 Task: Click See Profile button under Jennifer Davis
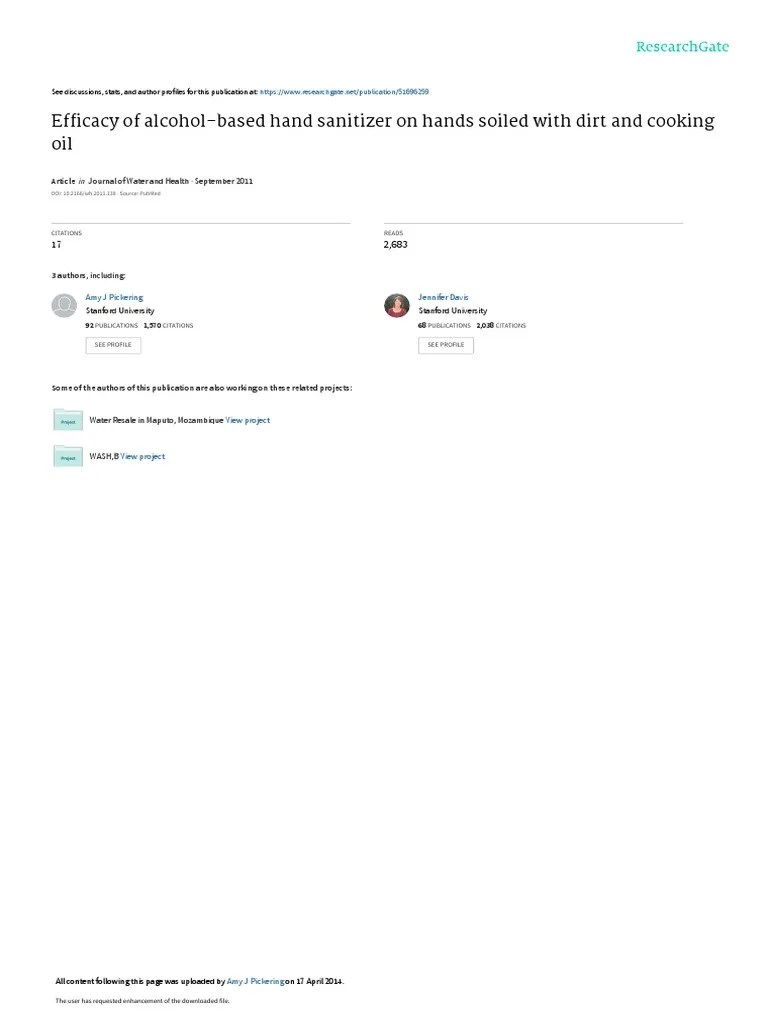(x=446, y=345)
